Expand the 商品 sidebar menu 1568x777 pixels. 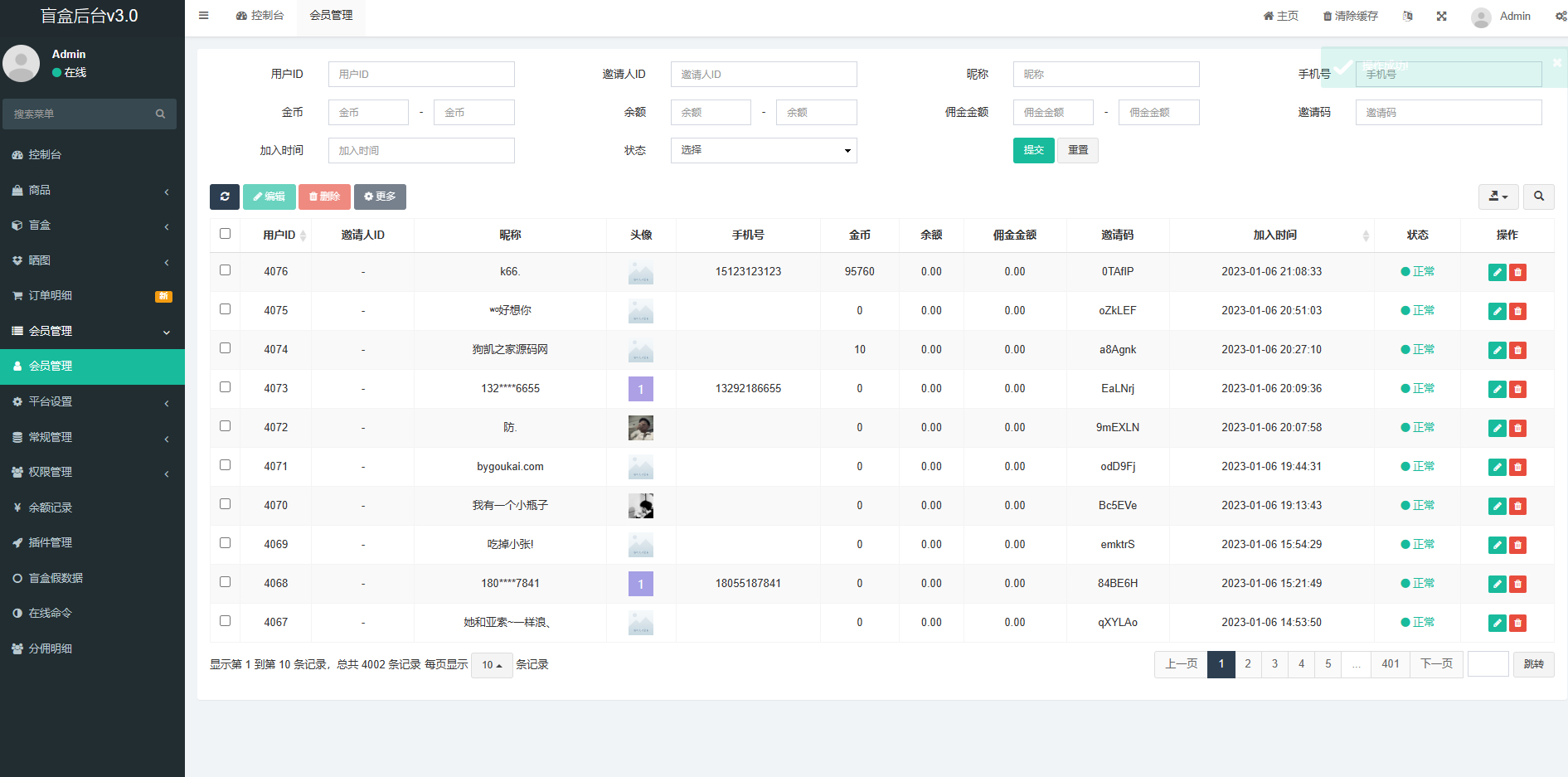[x=91, y=191]
